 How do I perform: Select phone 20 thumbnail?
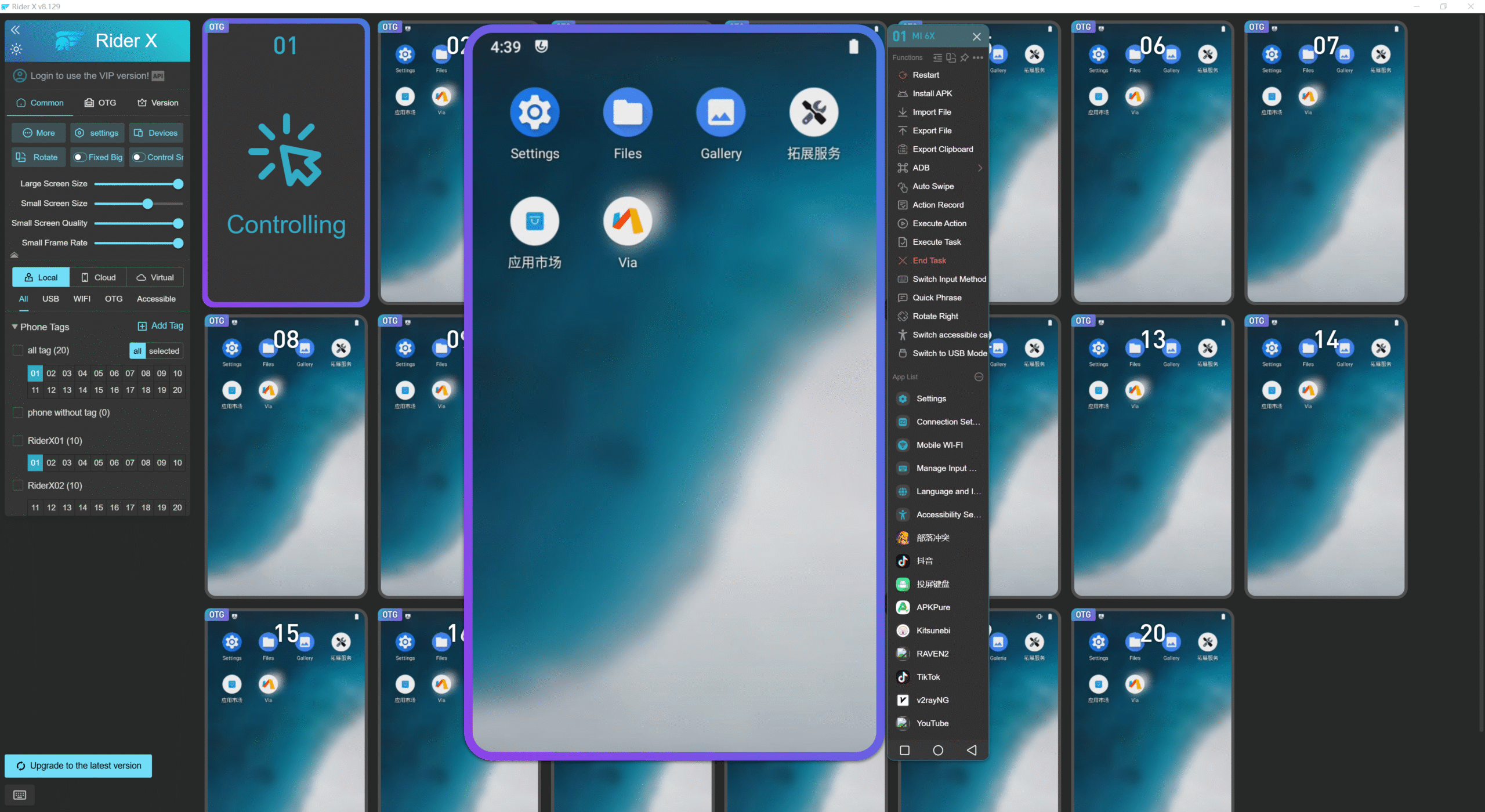[x=1153, y=710]
